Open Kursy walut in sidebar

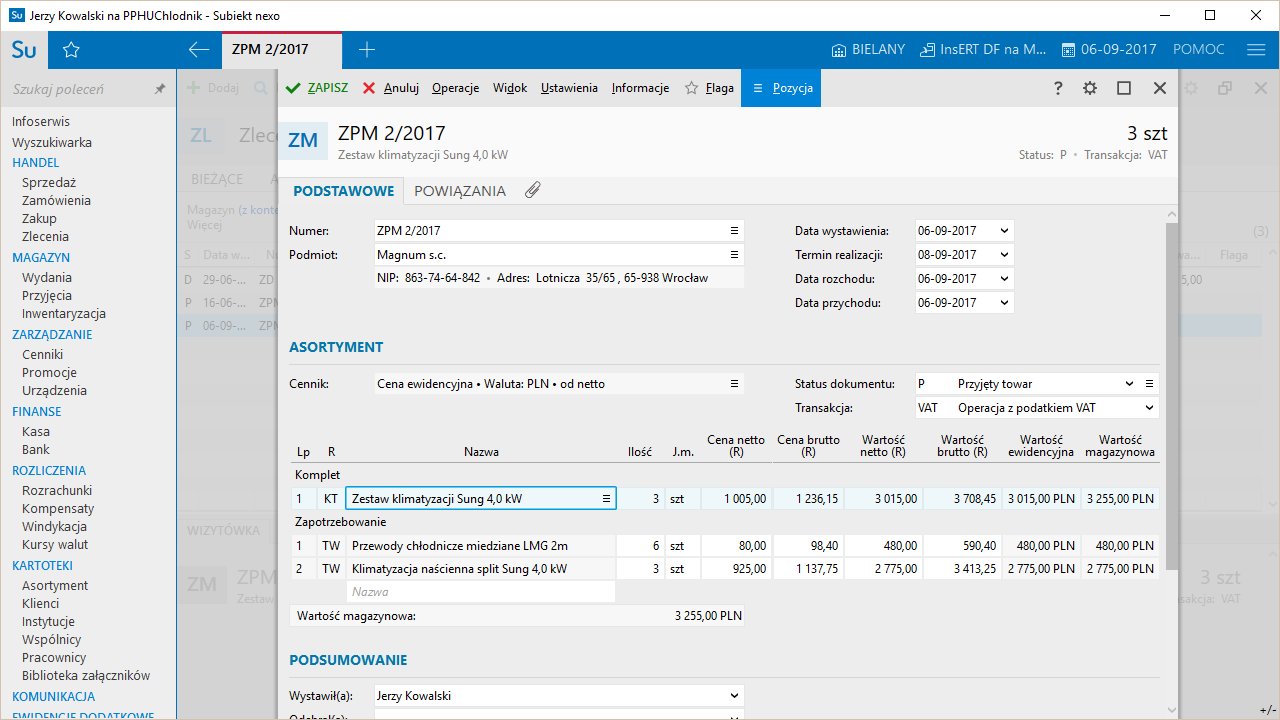pyautogui.click(x=55, y=545)
